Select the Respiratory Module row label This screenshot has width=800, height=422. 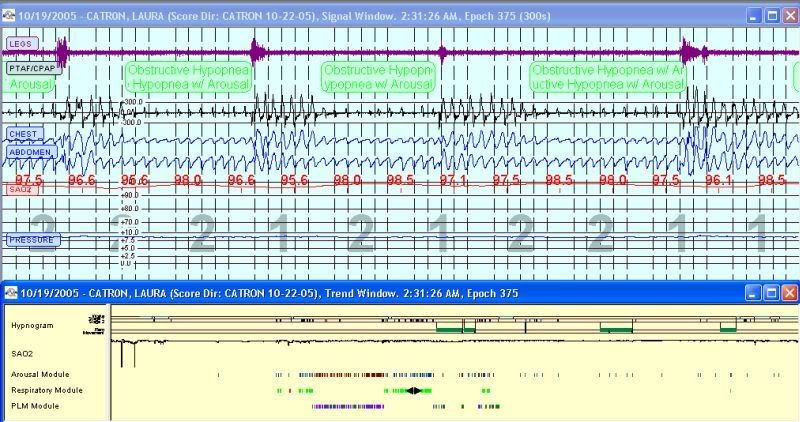click(46, 390)
